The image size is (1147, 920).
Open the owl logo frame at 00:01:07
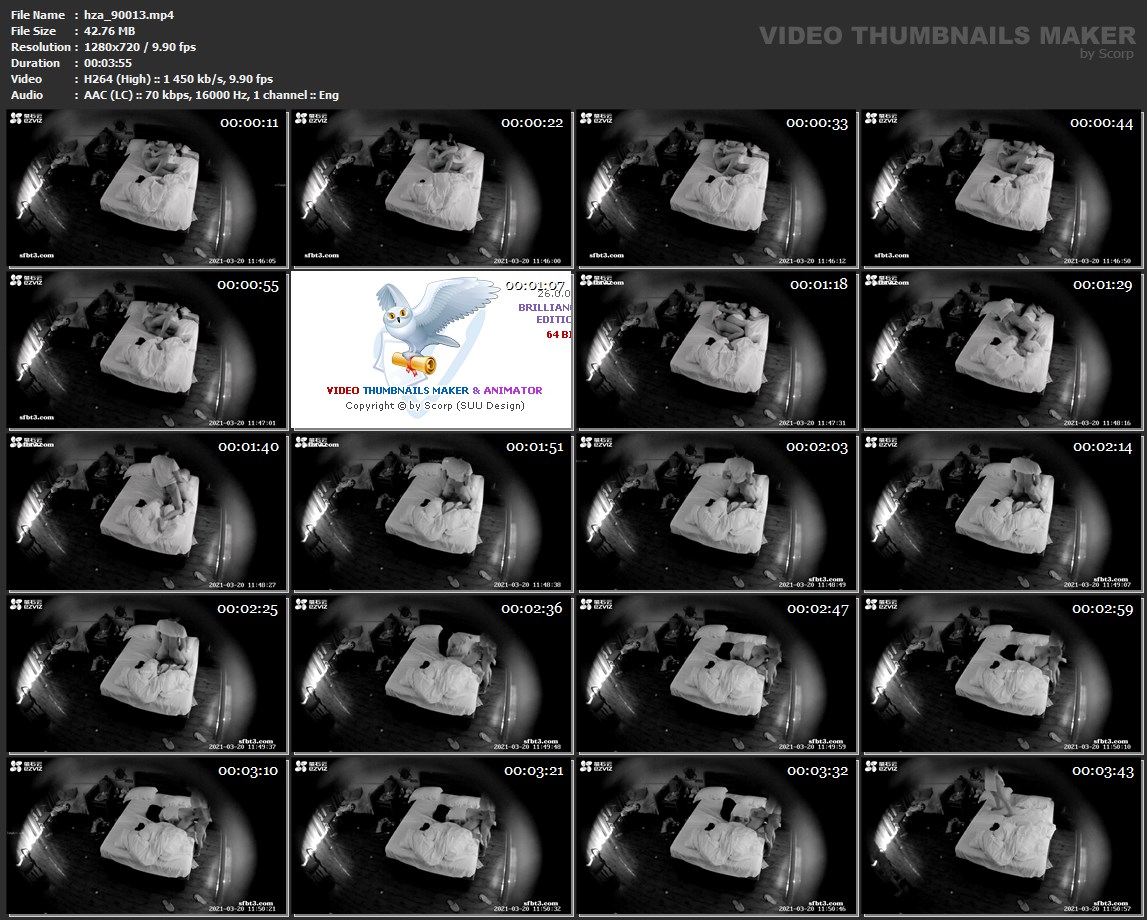click(x=432, y=350)
